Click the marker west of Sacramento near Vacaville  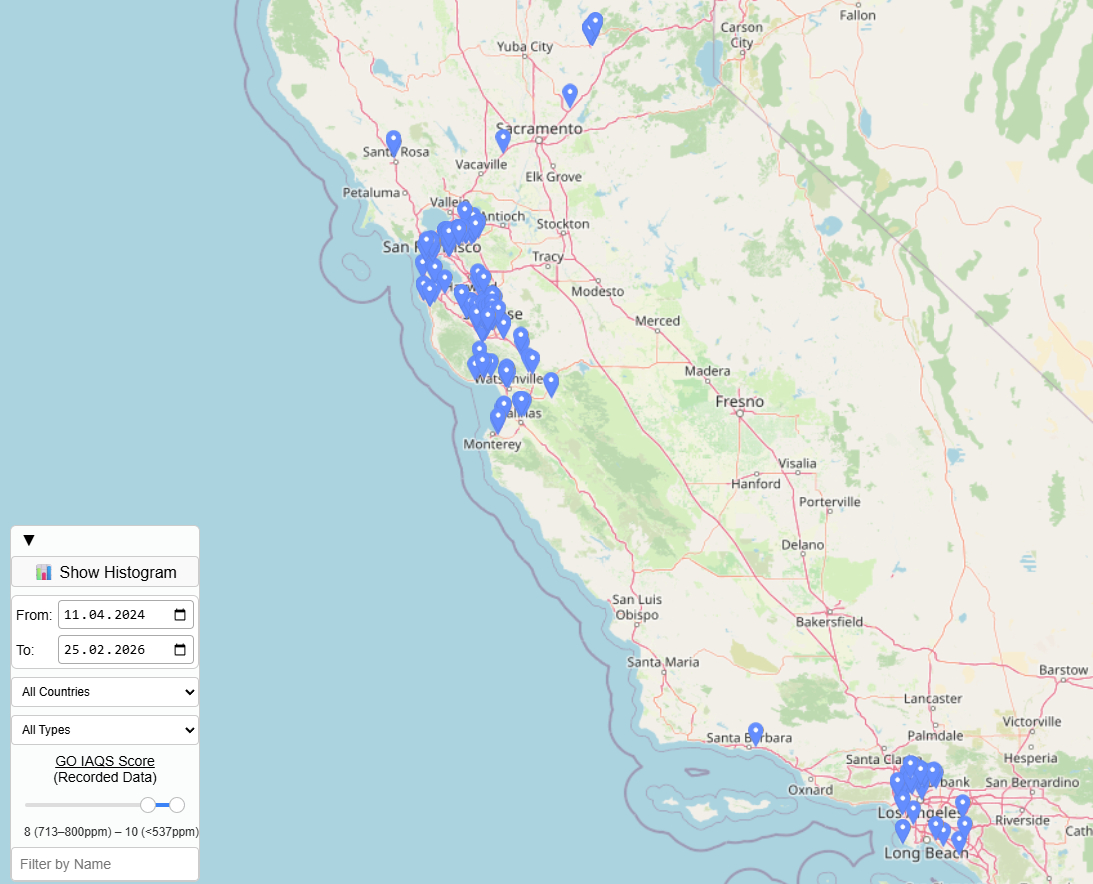(503, 140)
